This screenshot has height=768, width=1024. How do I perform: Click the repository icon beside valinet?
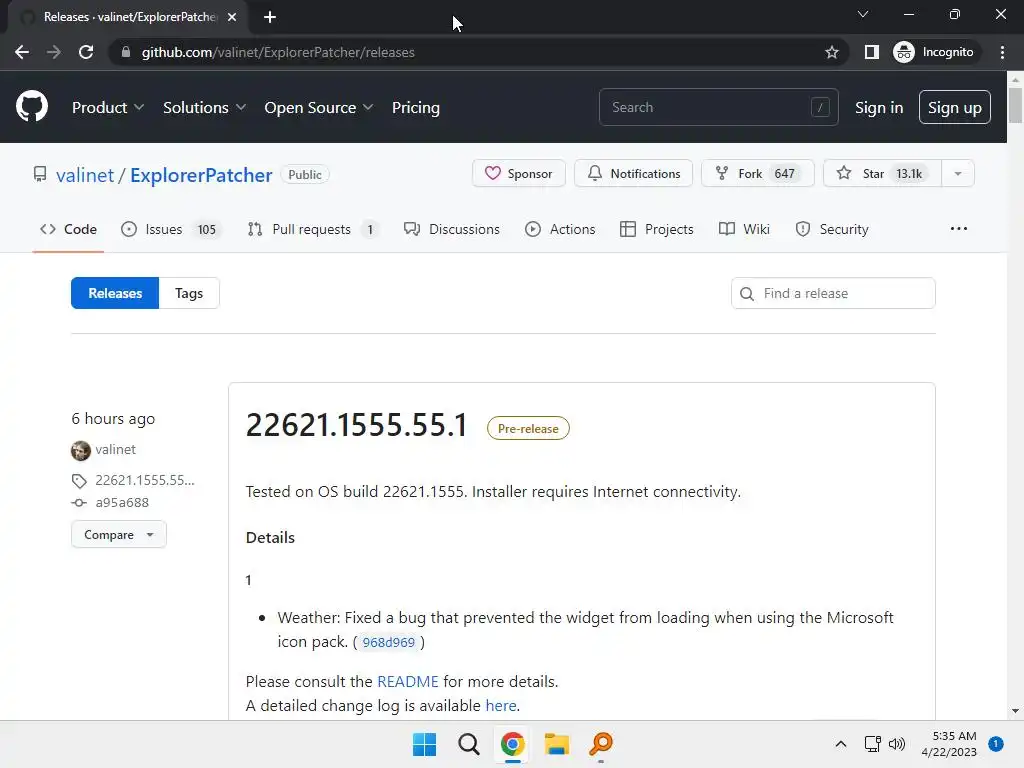point(40,174)
